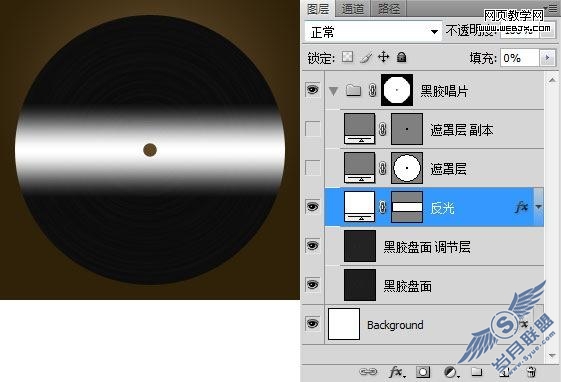Select the Background layer name

coord(395,325)
